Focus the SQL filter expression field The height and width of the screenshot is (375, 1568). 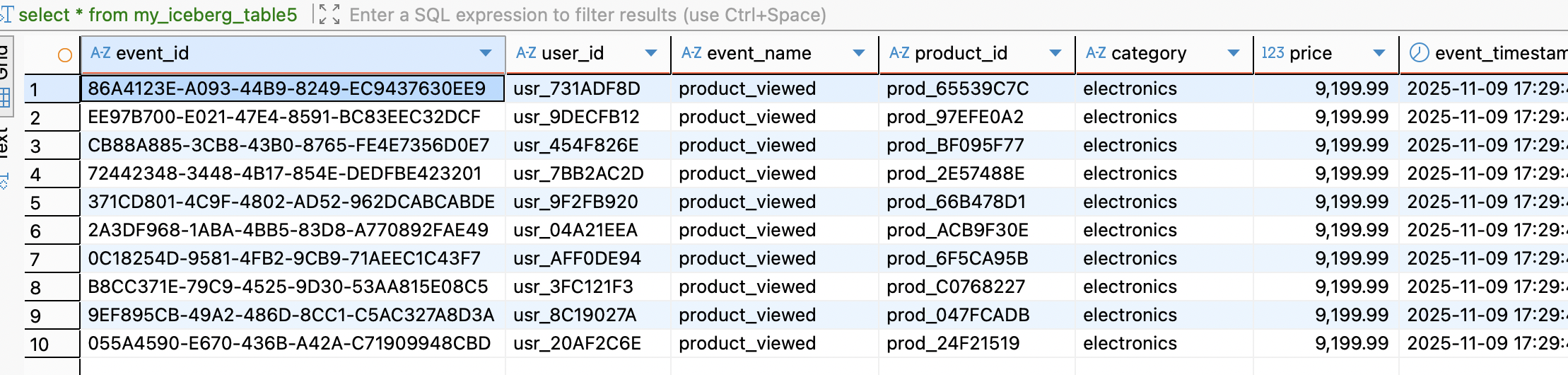pos(587,15)
